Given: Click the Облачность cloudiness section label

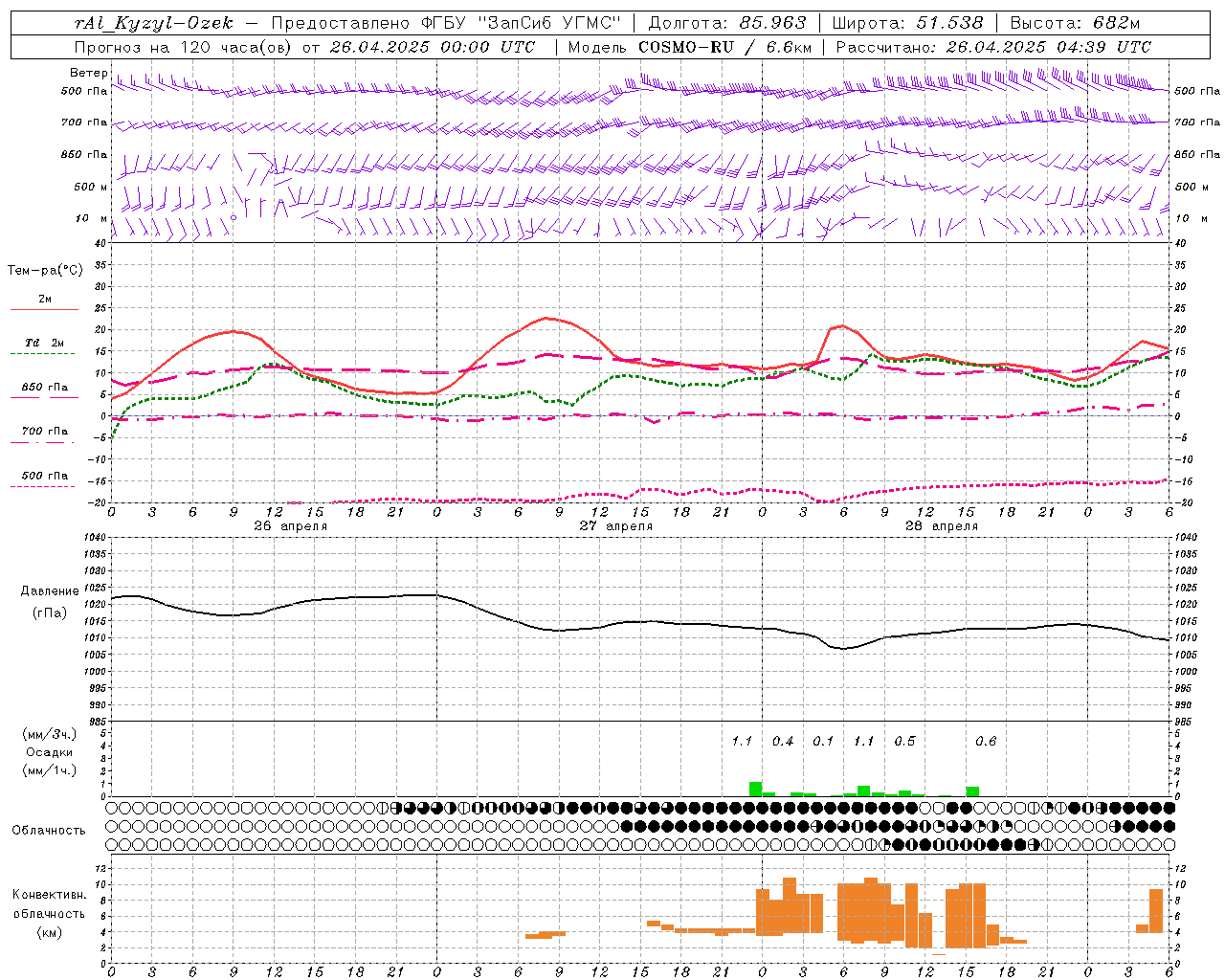Looking at the screenshot, I should point(49,831).
